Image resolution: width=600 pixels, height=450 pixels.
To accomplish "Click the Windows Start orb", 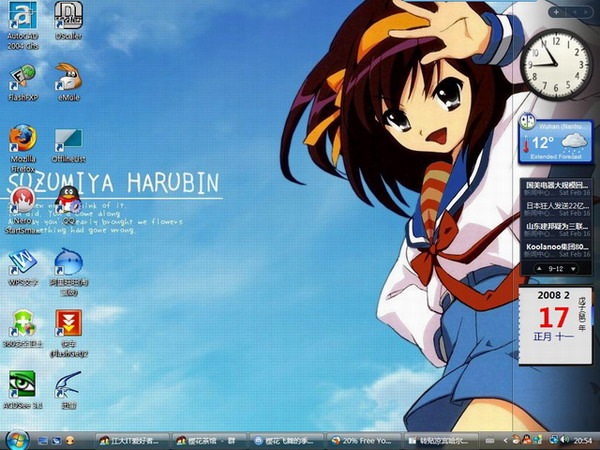I will point(16,440).
